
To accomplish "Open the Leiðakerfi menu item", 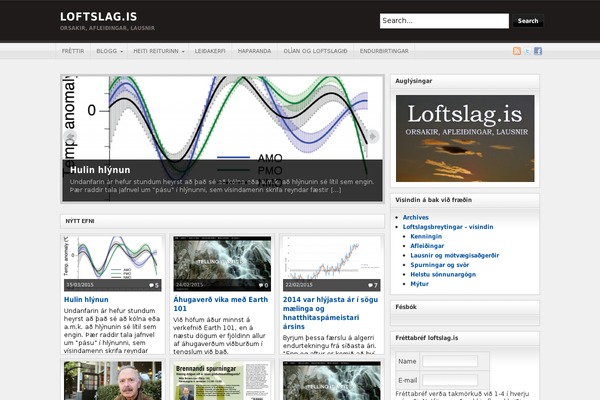I will click(x=210, y=51).
